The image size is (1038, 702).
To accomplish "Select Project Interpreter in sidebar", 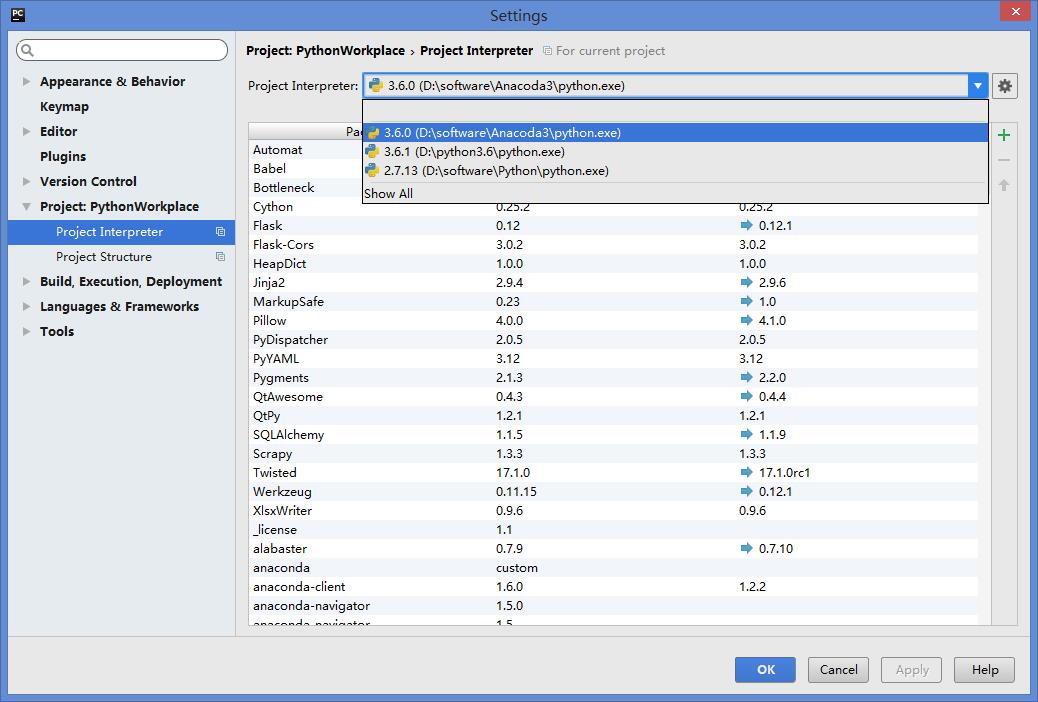I will tap(121, 232).
